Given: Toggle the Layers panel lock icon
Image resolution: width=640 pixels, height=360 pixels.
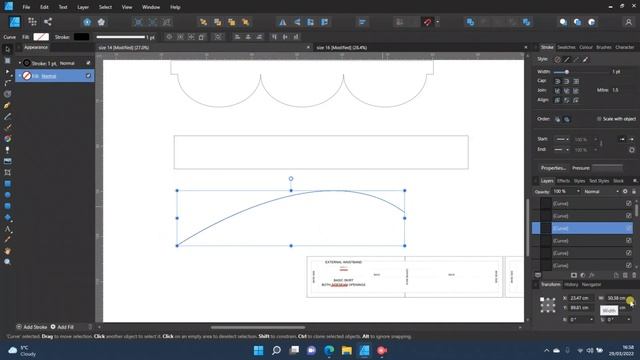Looking at the screenshot, I should pos(634,191).
